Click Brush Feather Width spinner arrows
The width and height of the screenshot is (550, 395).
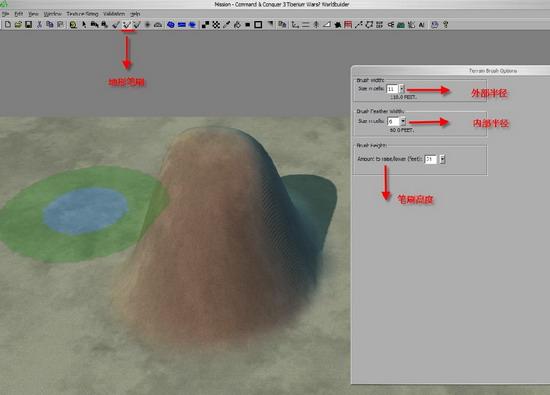(403, 121)
